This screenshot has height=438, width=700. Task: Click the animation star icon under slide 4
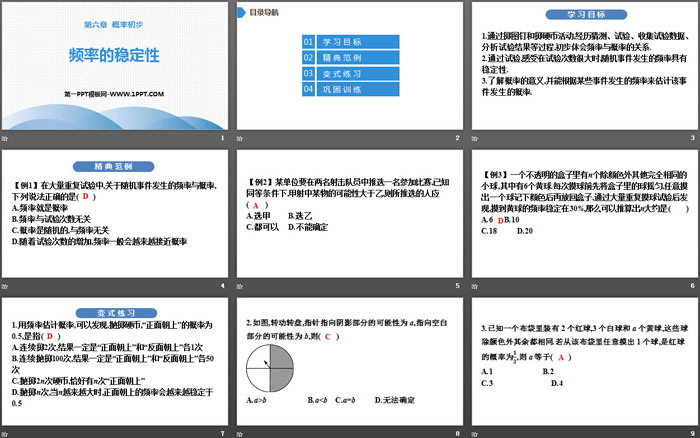5,286
